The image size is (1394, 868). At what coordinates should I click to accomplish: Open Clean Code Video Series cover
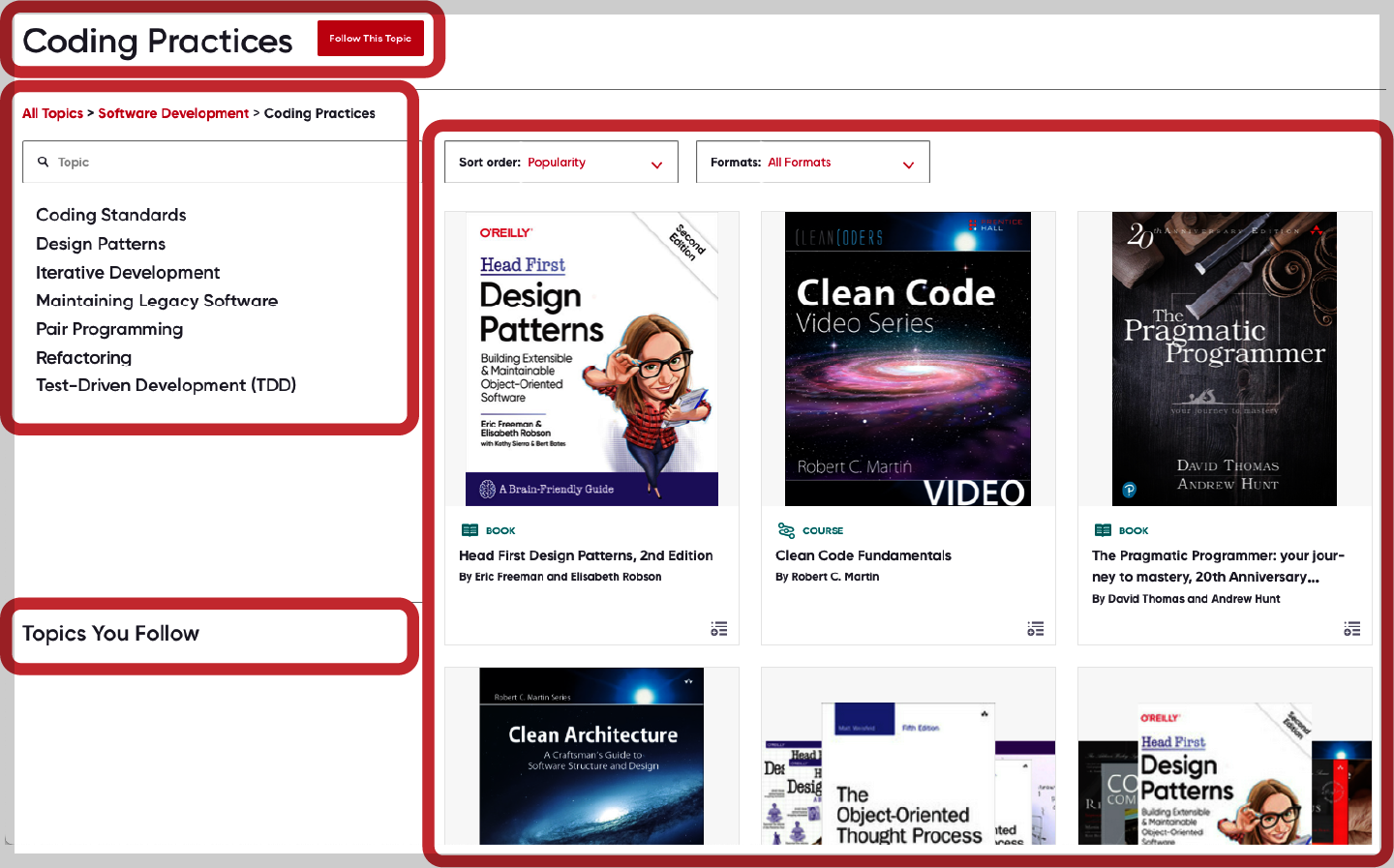(x=908, y=359)
